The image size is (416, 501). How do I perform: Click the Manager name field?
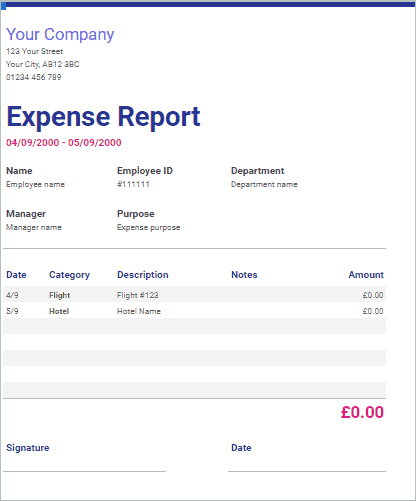(34, 227)
